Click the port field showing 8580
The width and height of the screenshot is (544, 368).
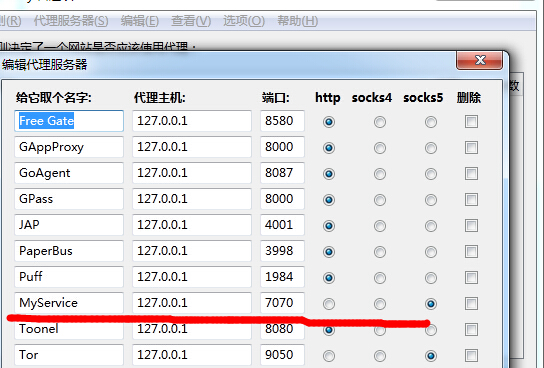(282, 121)
